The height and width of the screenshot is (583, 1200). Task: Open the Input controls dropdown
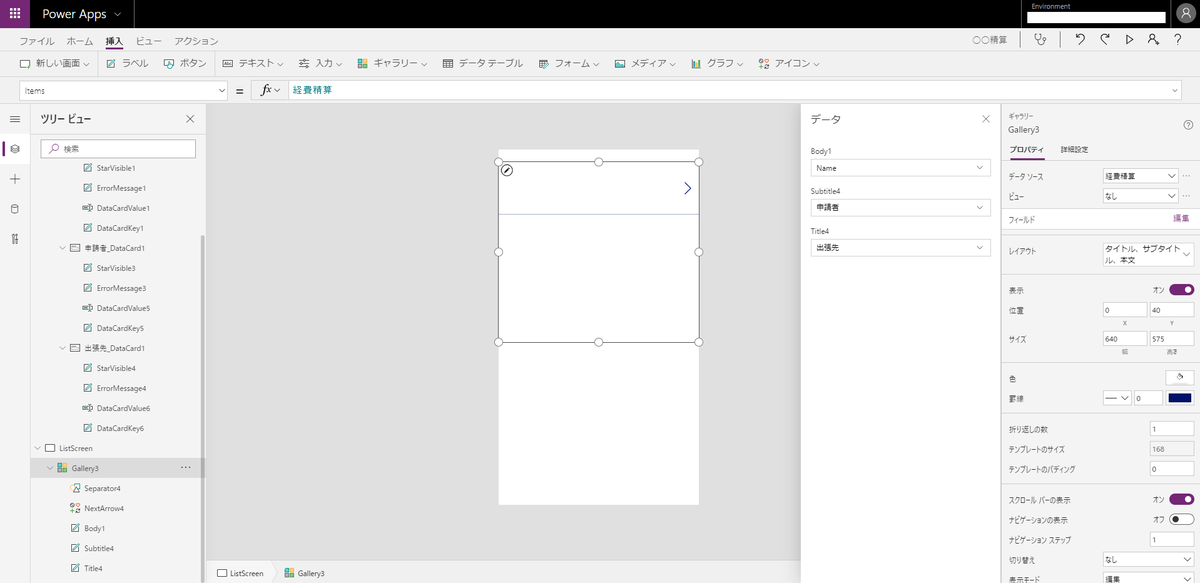coord(321,63)
